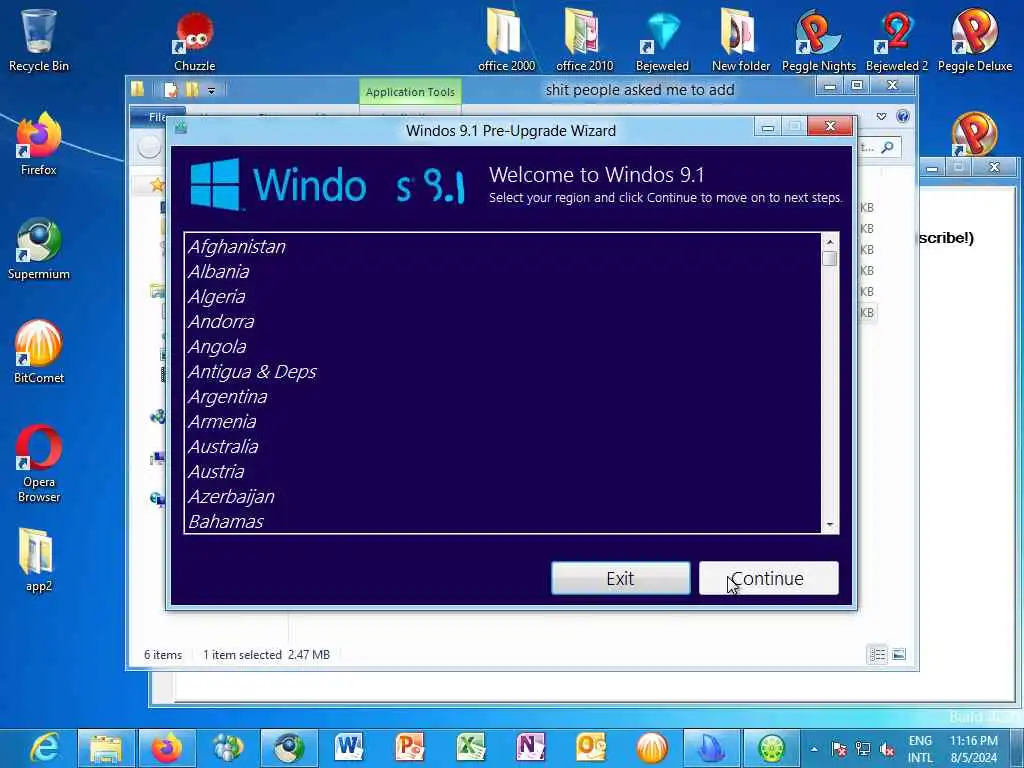Open Internet Explorer from the taskbar
The image size is (1024, 768).
[x=46, y=748]
